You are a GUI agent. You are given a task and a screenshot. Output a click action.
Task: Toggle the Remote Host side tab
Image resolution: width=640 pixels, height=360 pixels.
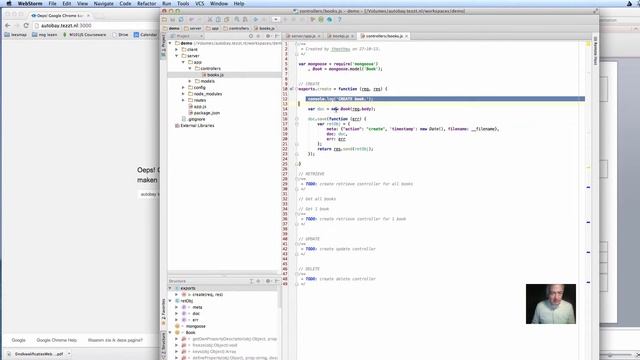(x=596, y=50)
